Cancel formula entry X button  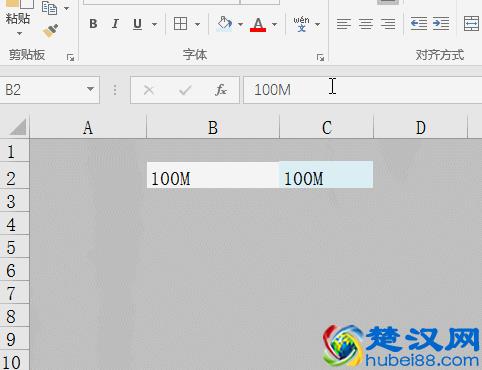coord(149,90)
